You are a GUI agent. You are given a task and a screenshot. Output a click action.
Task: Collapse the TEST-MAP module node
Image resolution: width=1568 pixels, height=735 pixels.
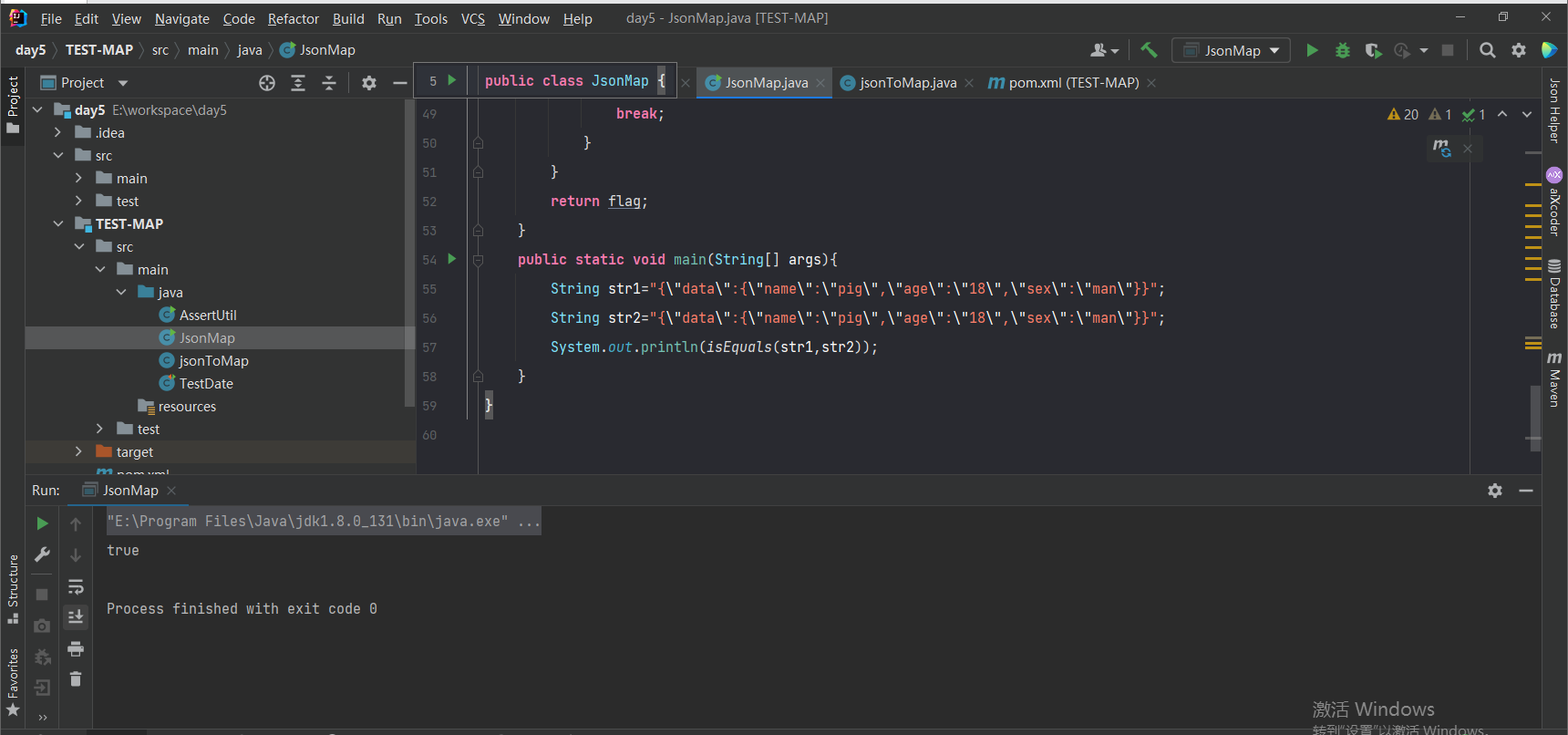point(58,224)
